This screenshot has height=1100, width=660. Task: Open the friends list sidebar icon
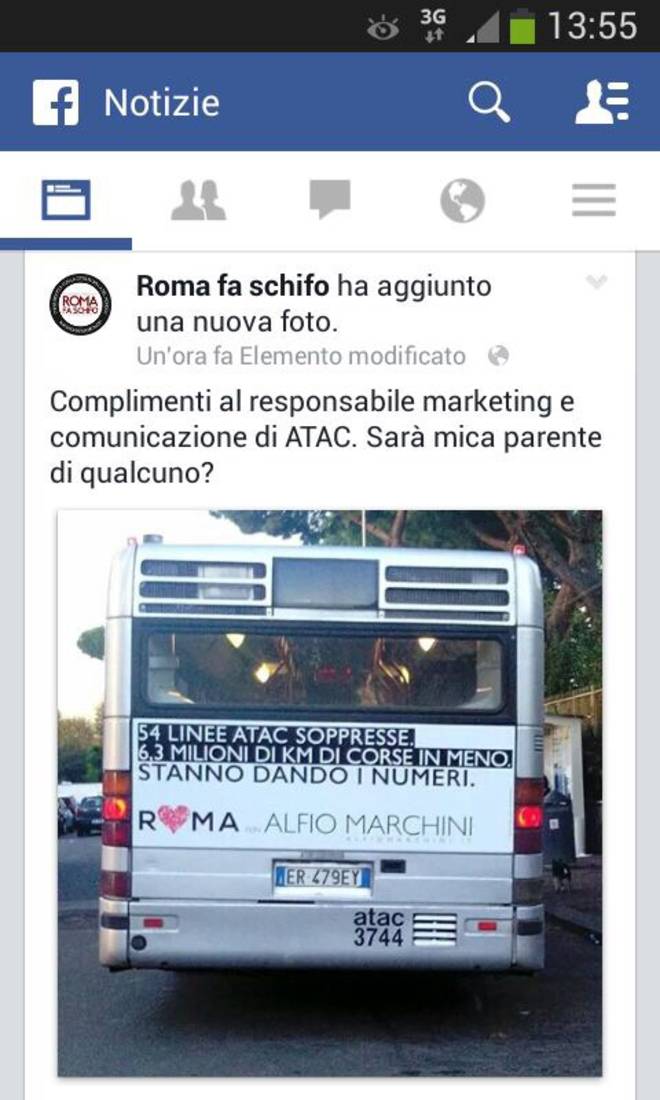(x=602, y=102)
